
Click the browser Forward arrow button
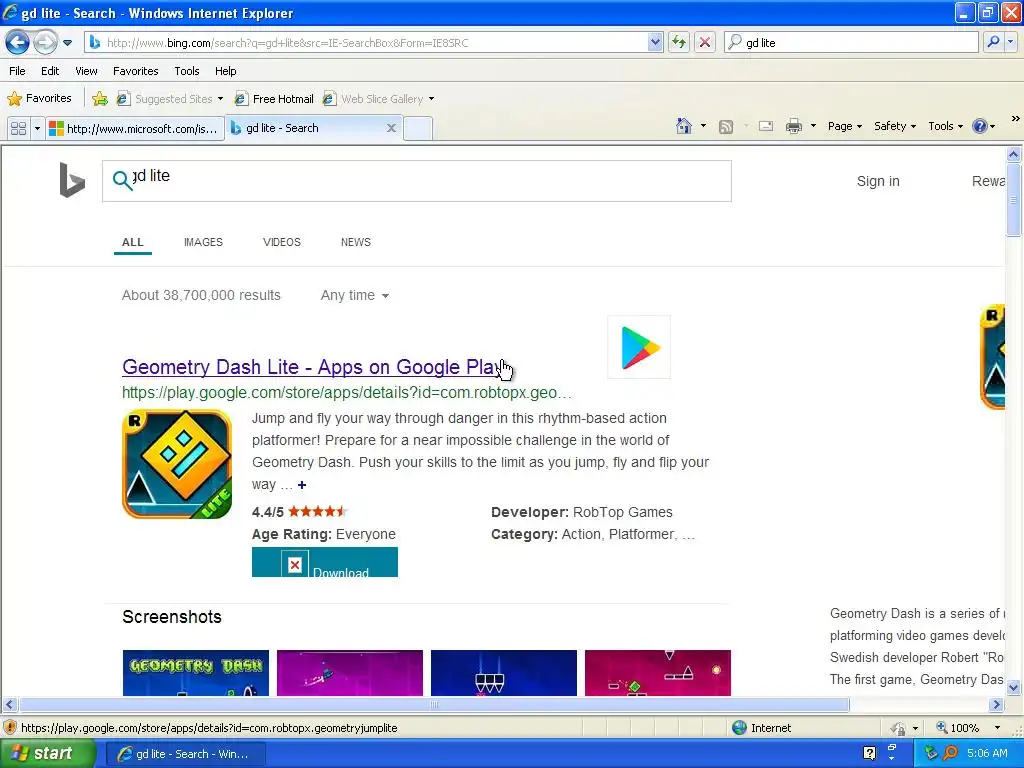pos(45,43)
